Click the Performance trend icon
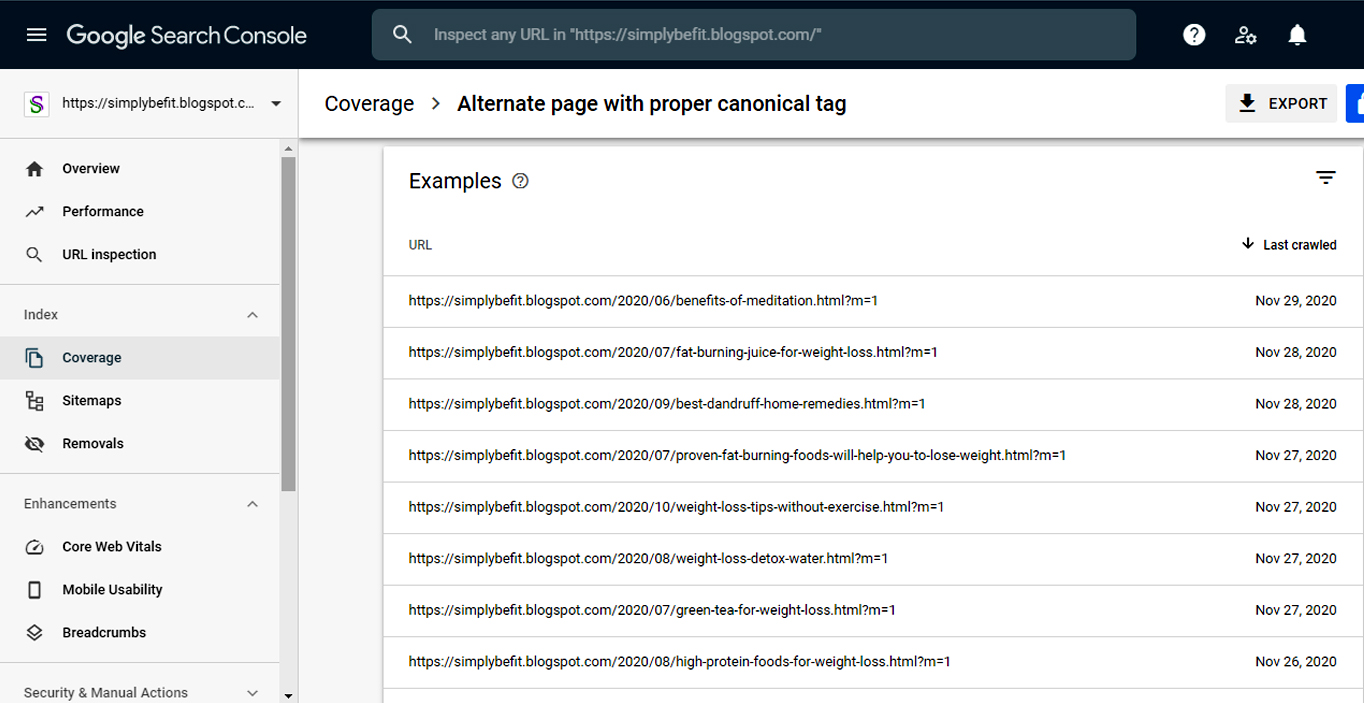 coord(34,212)
